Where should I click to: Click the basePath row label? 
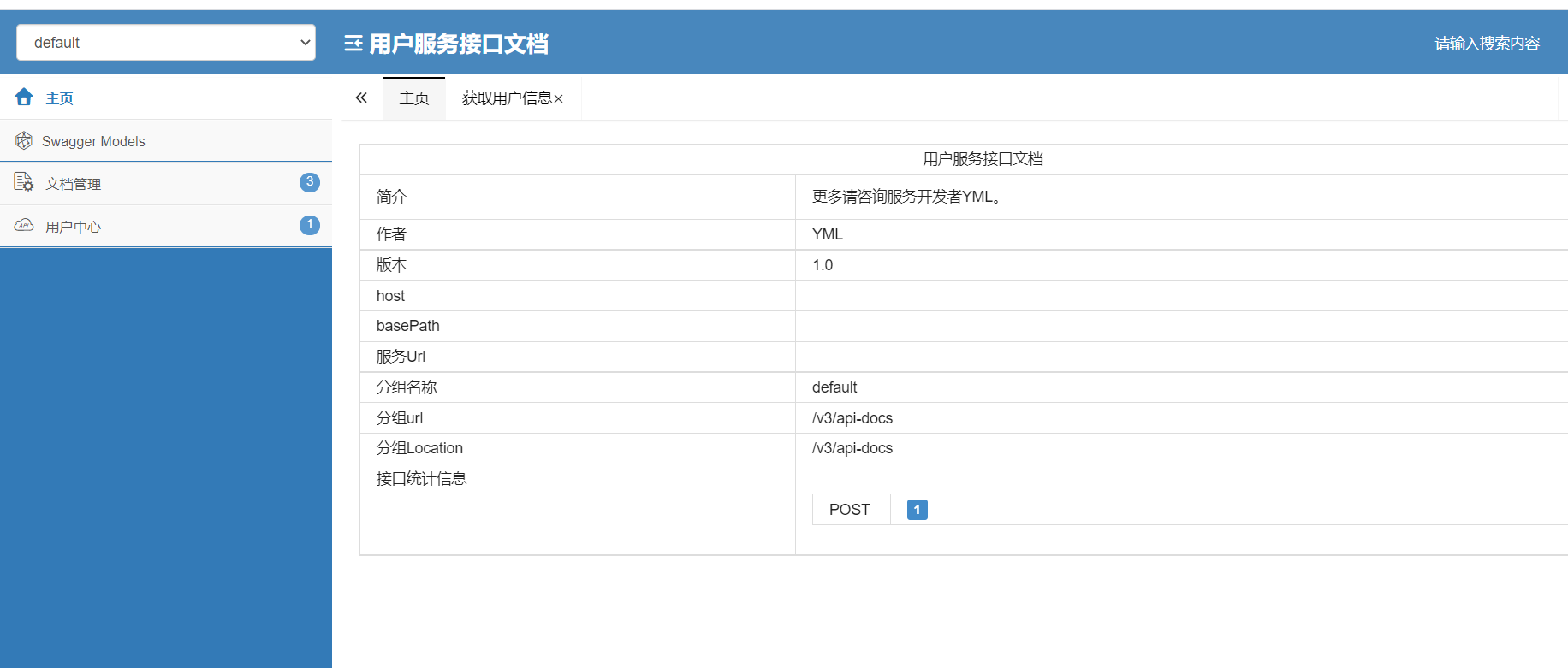(x=408, y=326)
